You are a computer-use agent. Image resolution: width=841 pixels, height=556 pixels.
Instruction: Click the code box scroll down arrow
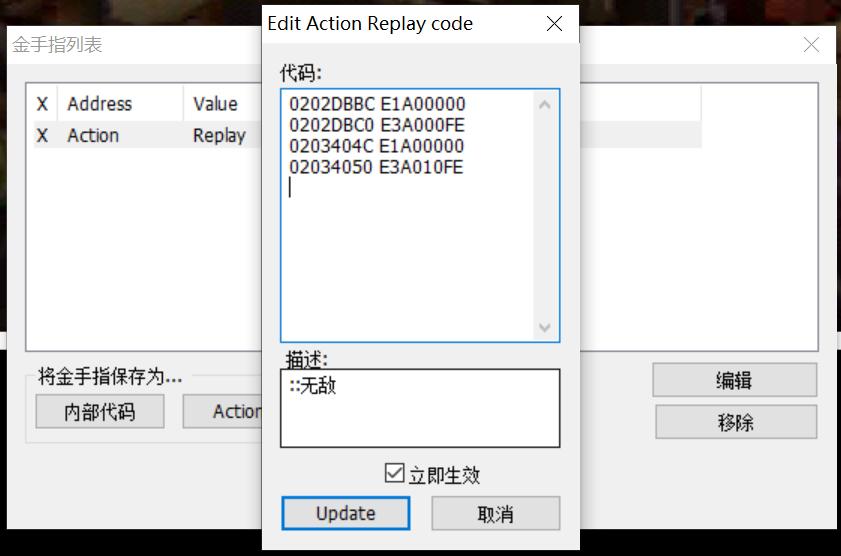(545, 327)
